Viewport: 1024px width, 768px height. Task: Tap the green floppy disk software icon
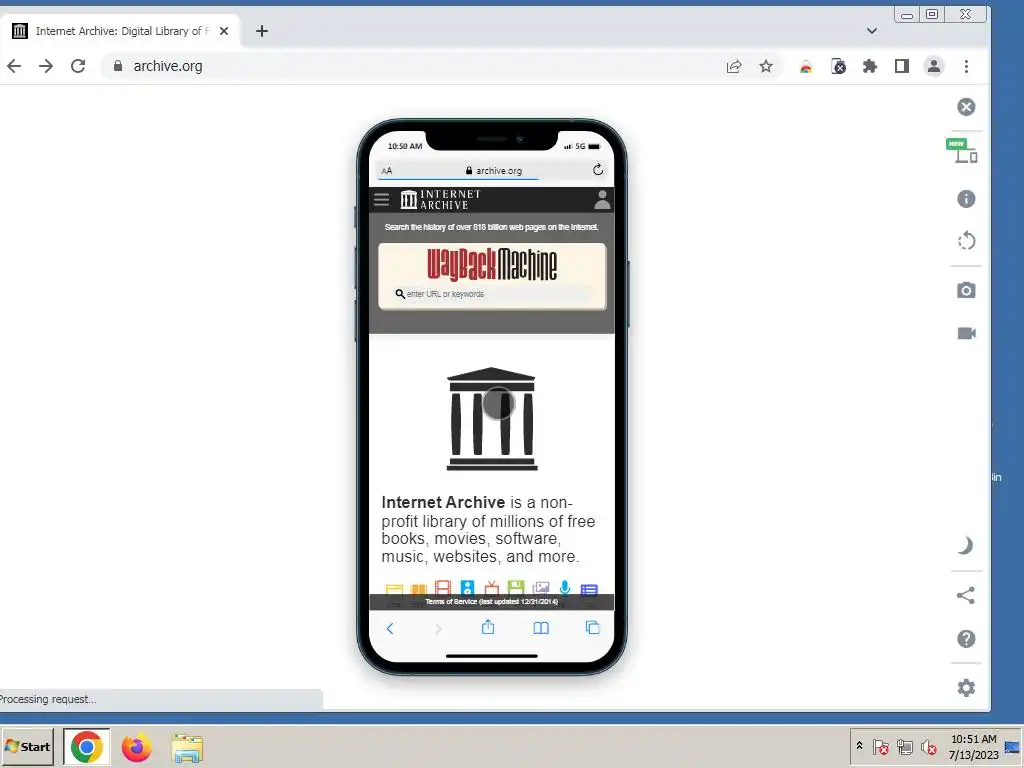516,588
